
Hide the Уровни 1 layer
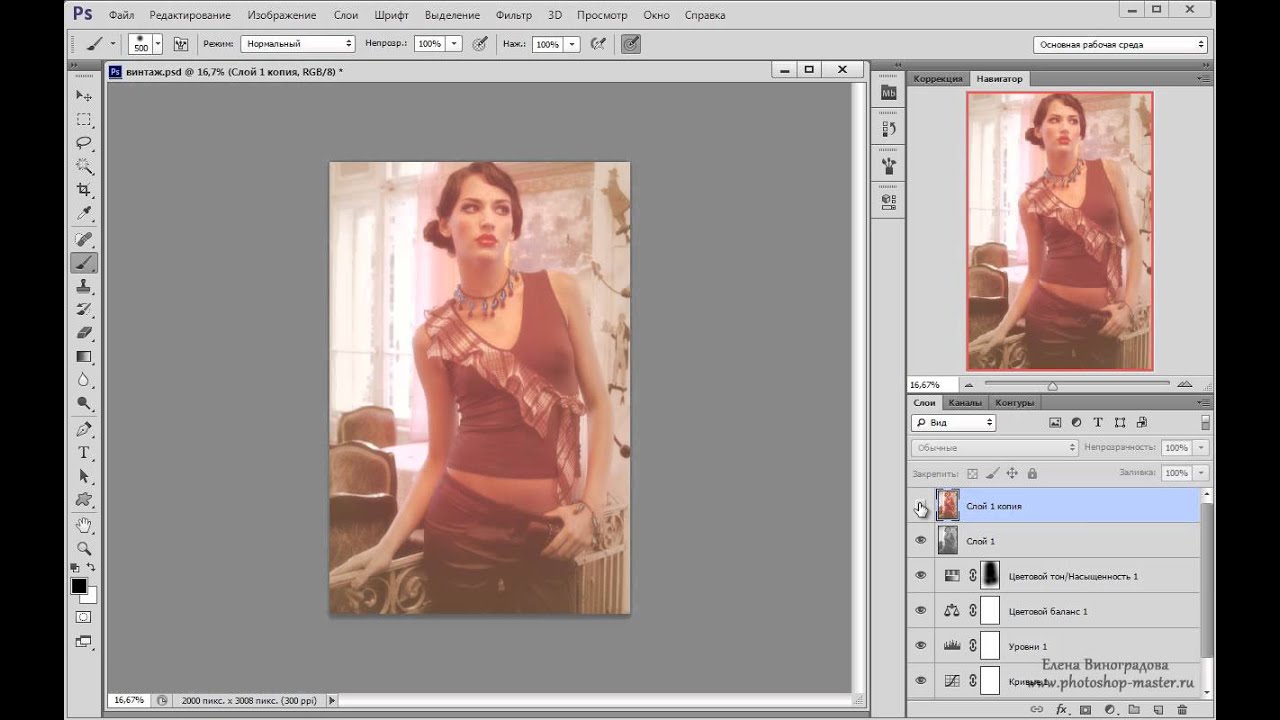(x=921, y=646)
